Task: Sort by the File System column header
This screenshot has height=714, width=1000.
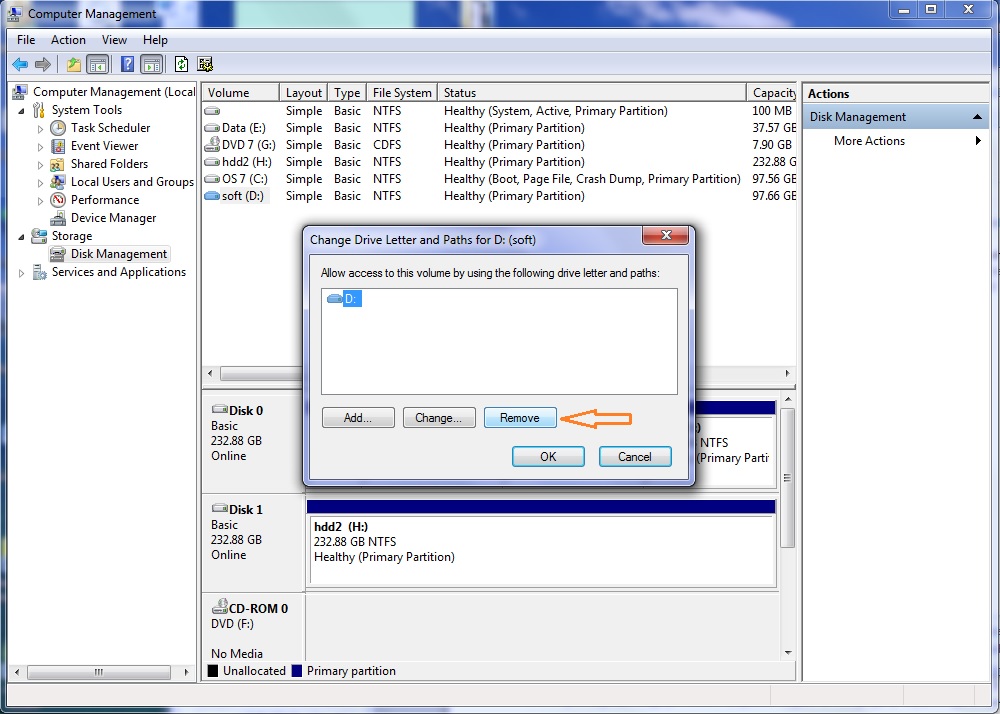Action: pos(402,92)
